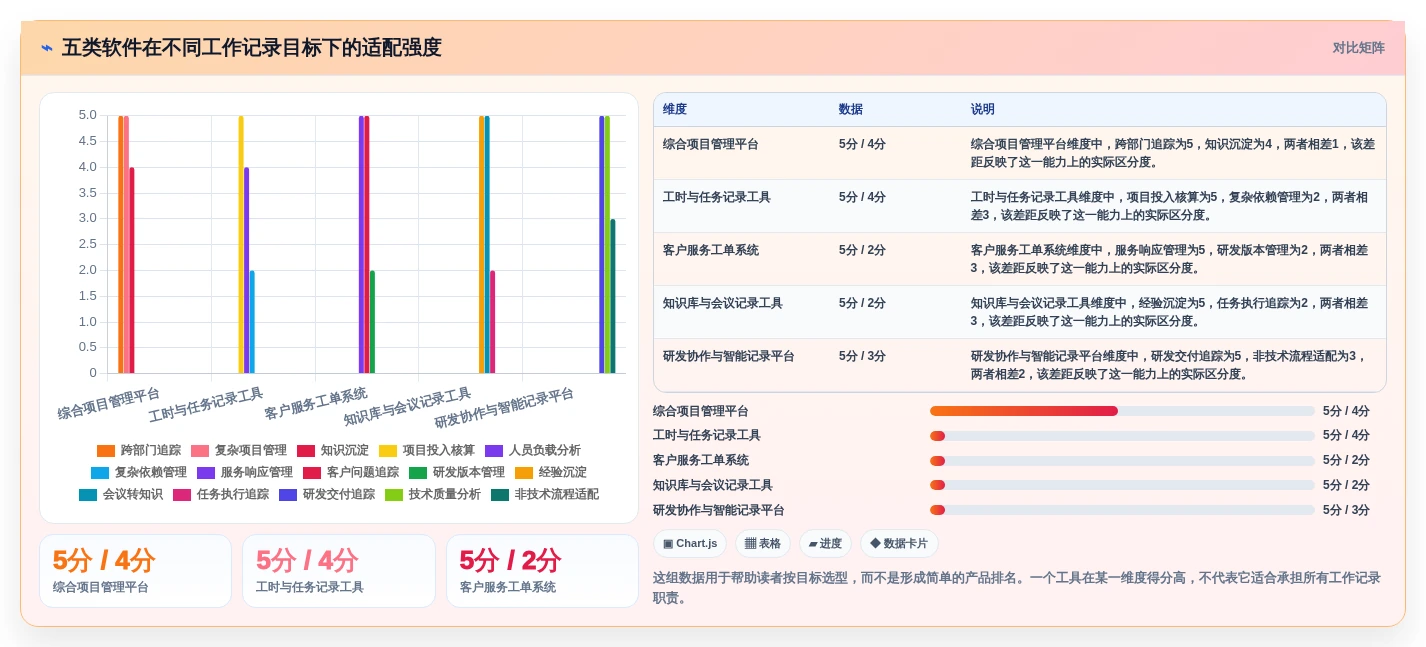
Task: Click the dark teal 非技术流程适配 bar
Action: tap(613, 297)
